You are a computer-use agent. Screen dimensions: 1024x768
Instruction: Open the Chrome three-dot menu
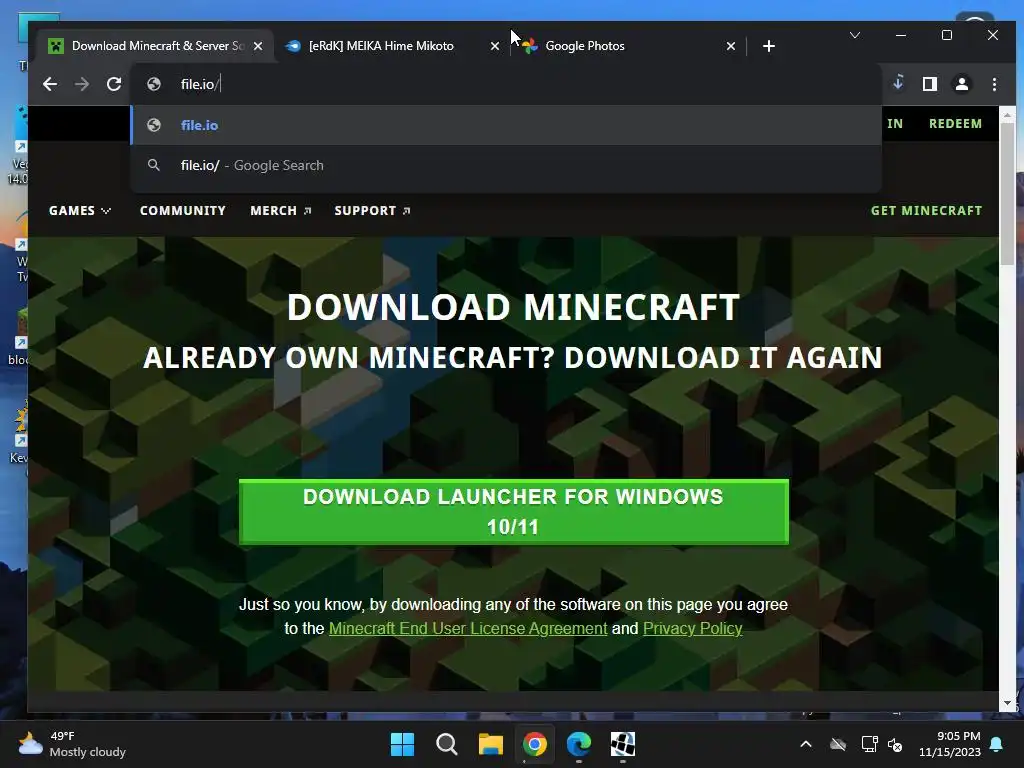994,84
